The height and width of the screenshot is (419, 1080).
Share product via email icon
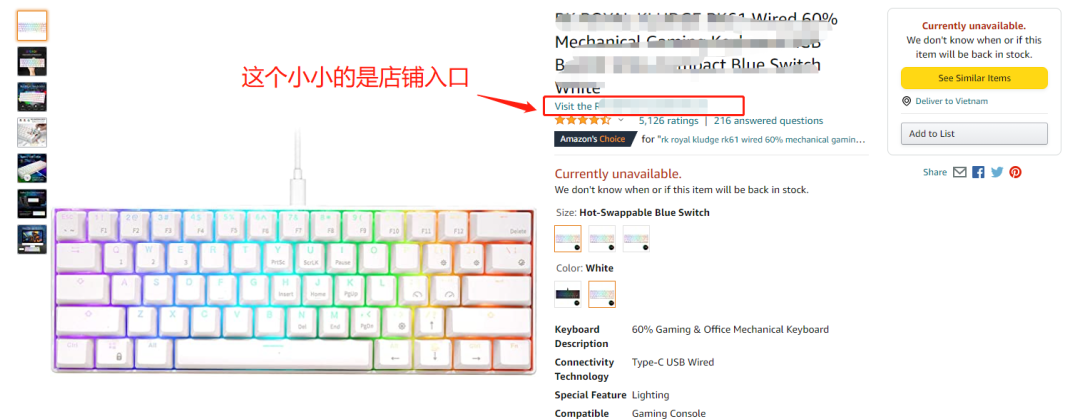[959, 172]
